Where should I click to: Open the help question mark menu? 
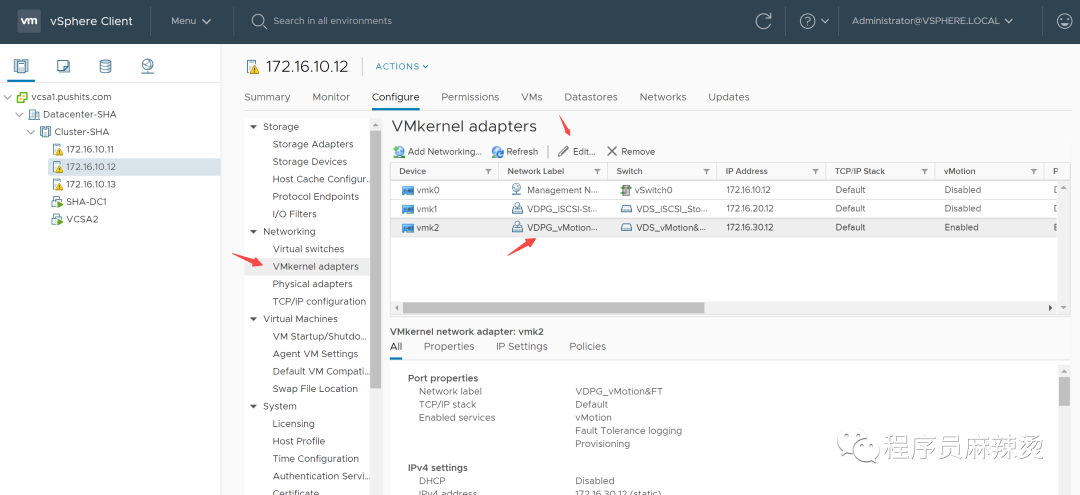click(814, 21)
